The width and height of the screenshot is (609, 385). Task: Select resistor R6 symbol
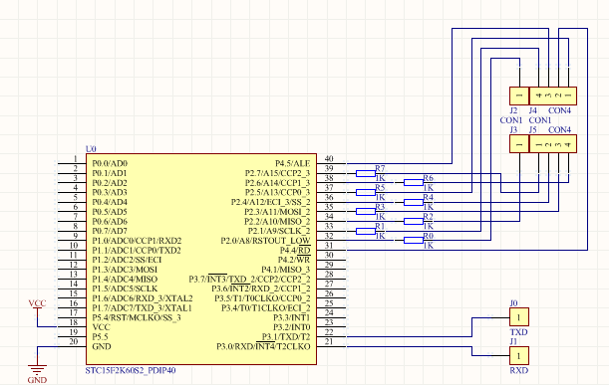click(x=414, y=183)
